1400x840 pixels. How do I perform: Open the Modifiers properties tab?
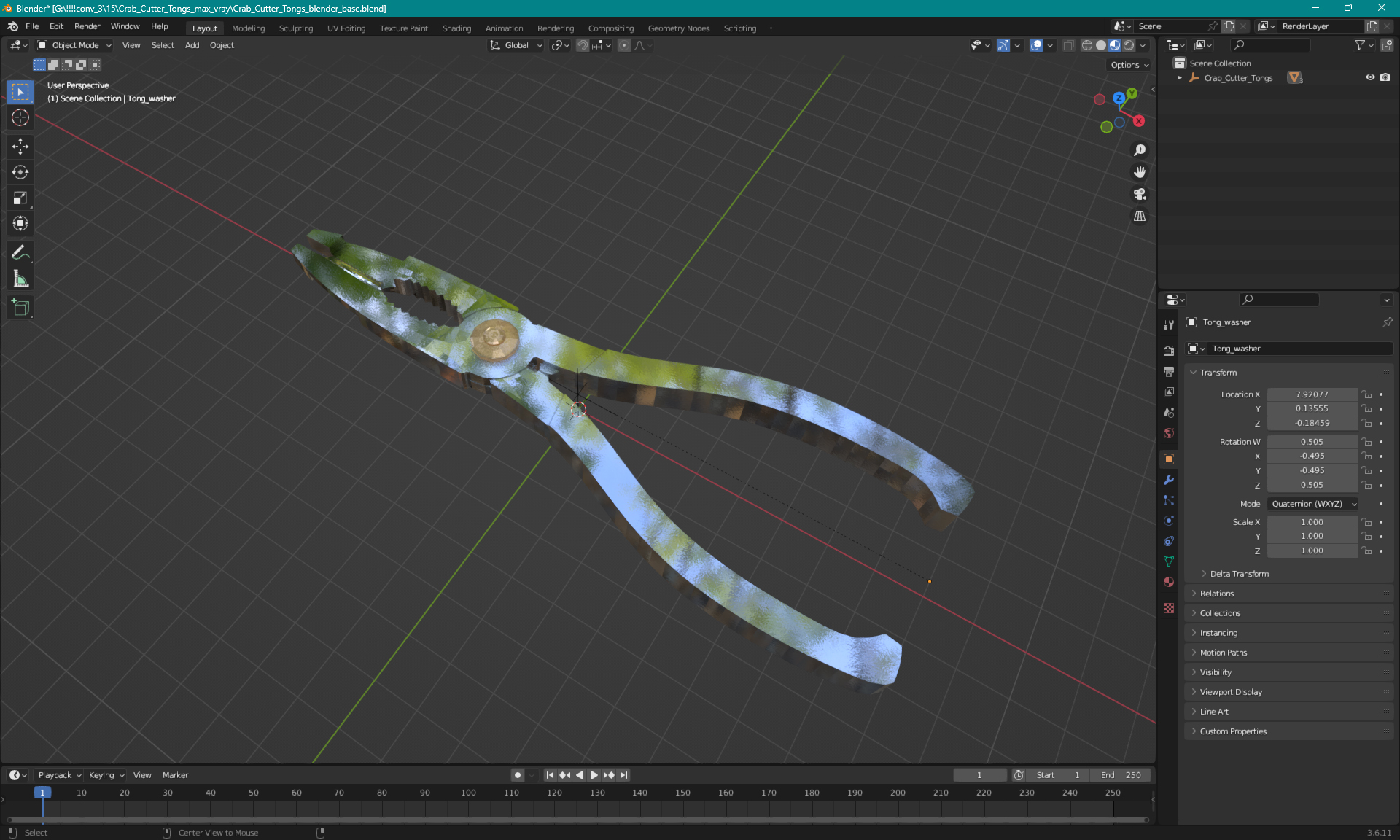coord(1169,480)
